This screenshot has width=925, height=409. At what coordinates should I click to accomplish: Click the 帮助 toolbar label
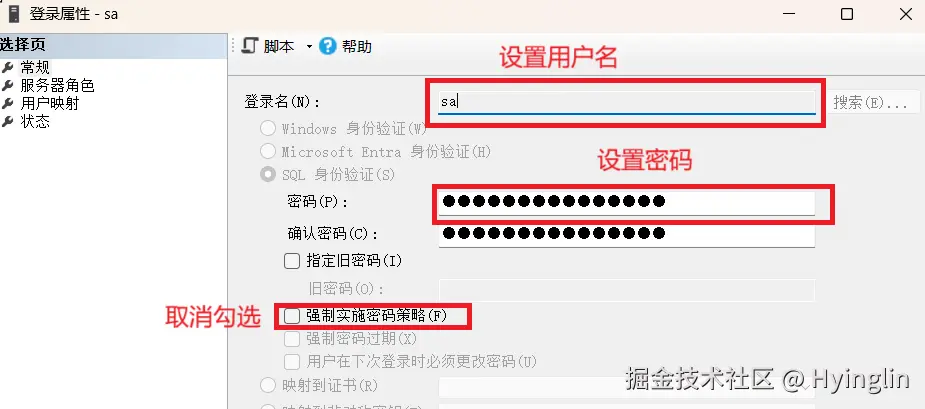pyautogui.click(x=357, y=47)
